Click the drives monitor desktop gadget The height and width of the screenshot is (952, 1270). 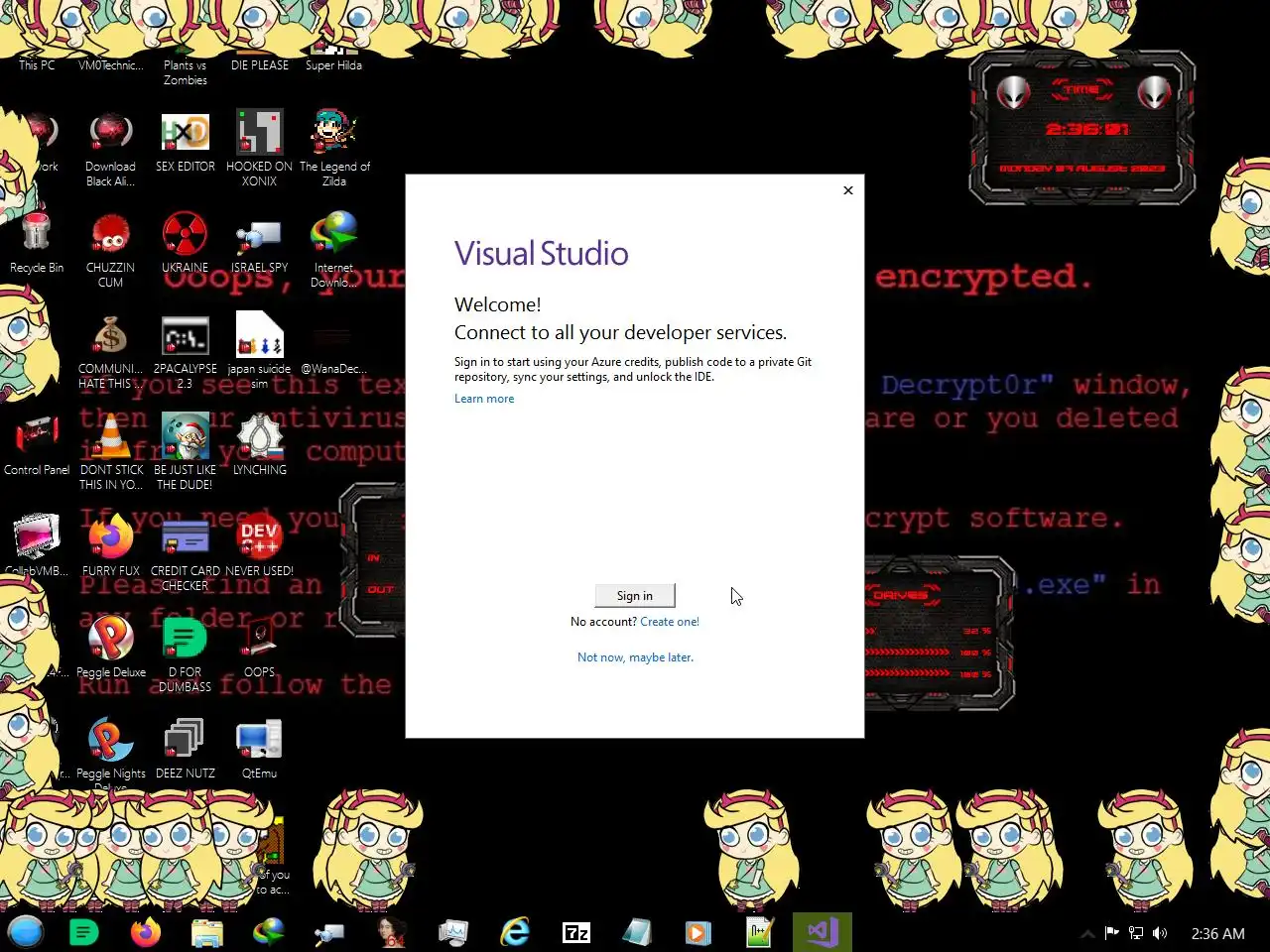point(938,633)
